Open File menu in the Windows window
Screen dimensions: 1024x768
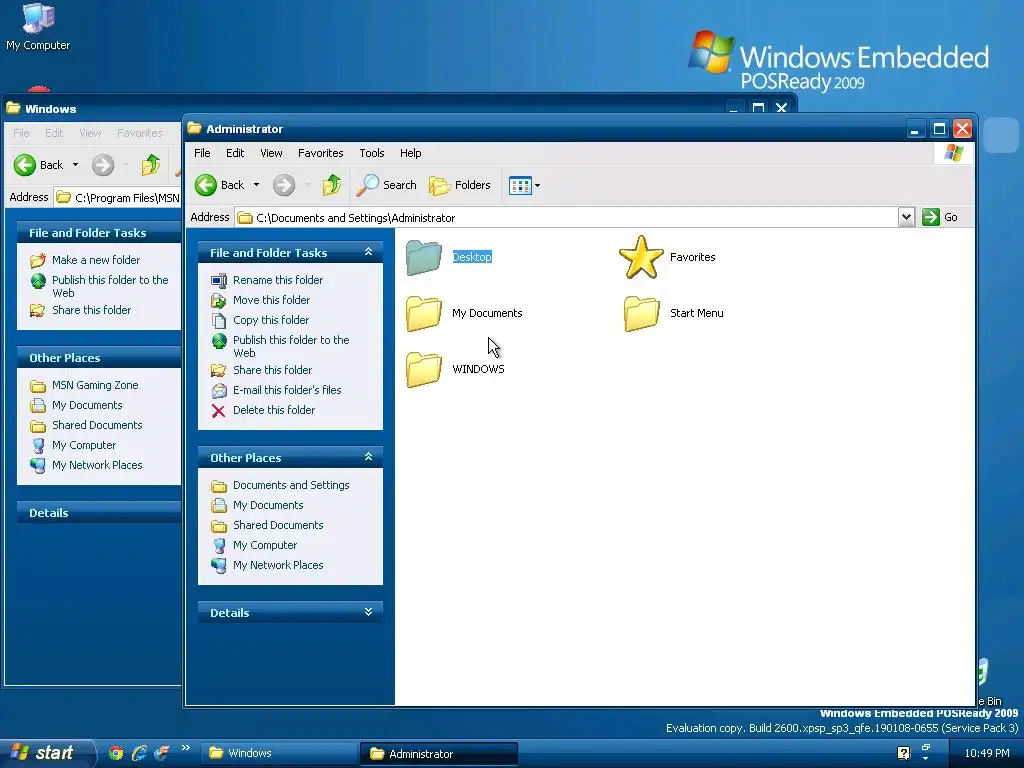[21, 133]
